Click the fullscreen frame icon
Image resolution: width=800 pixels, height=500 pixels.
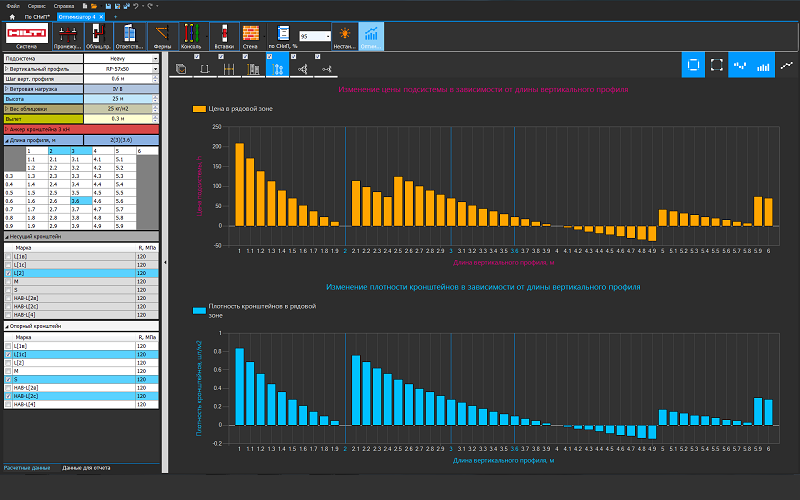[x=717, y=65]
